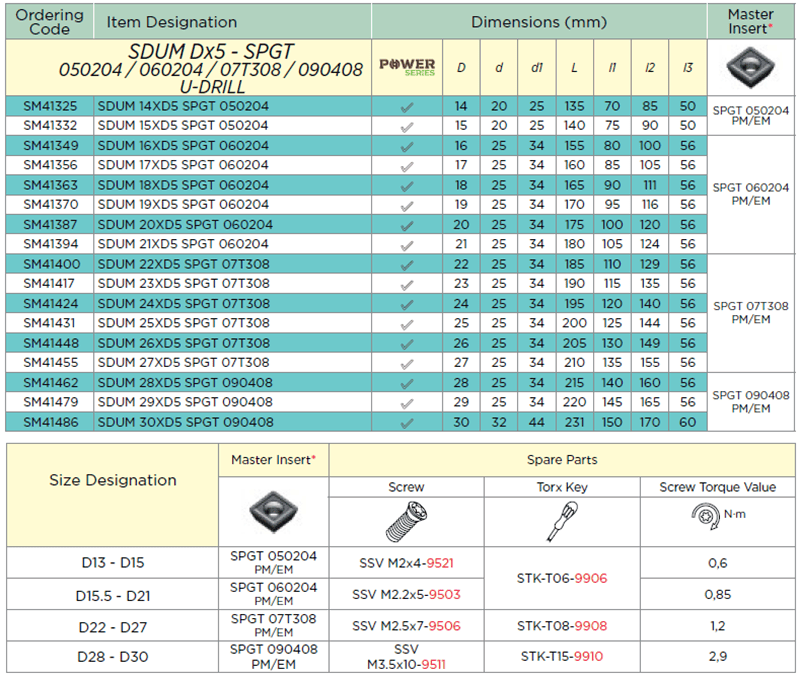Click the L value 200 in SM41431 row
The height and width of the screenshot is (681, 800).
click(x=574, y=323)
